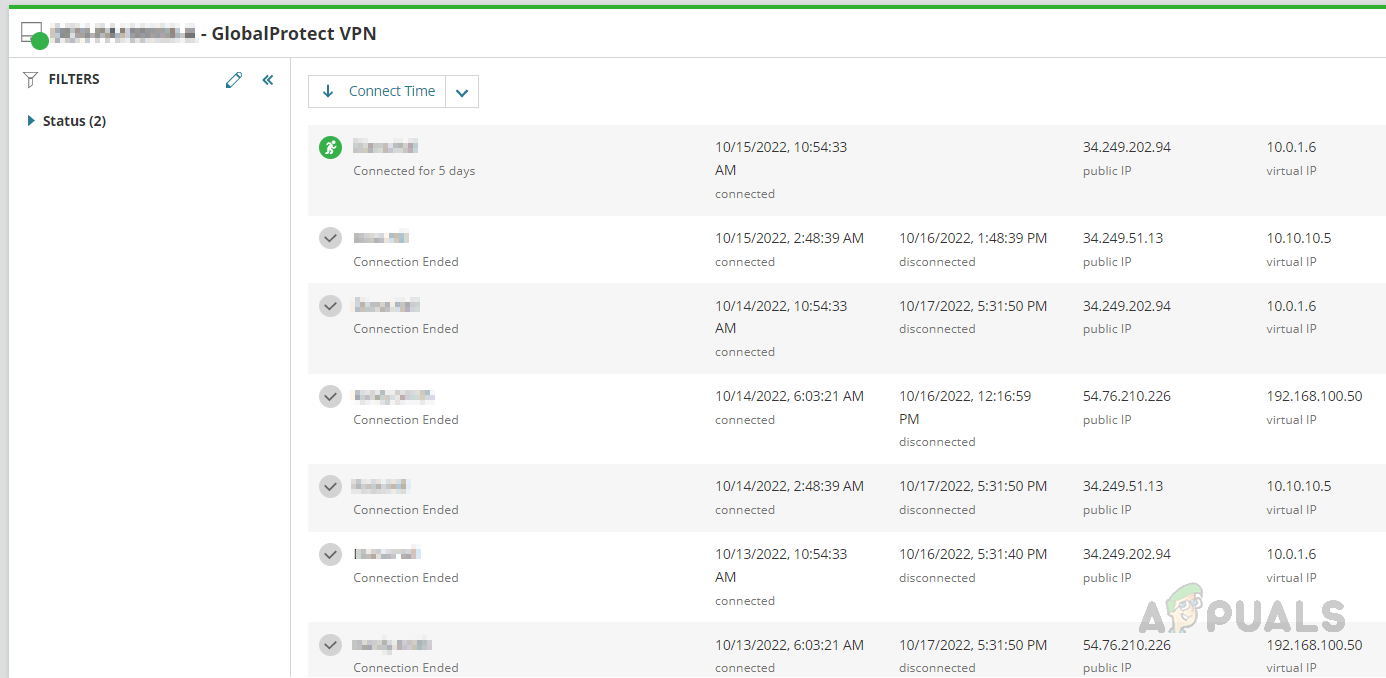This screenshot has width=1386, height=678.
Task: Collapse the filters panel with double chevron
Action: (268, 80)
